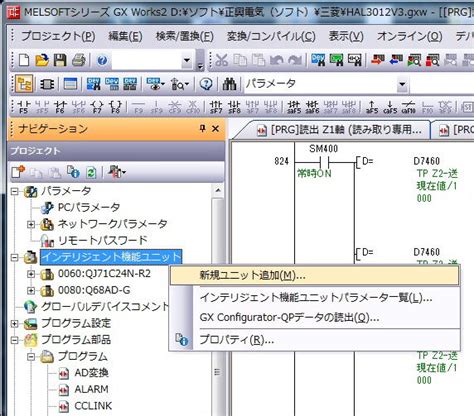Insert rising pulse sF7 ladder icon
474x416 pixels.
(216, 107)
